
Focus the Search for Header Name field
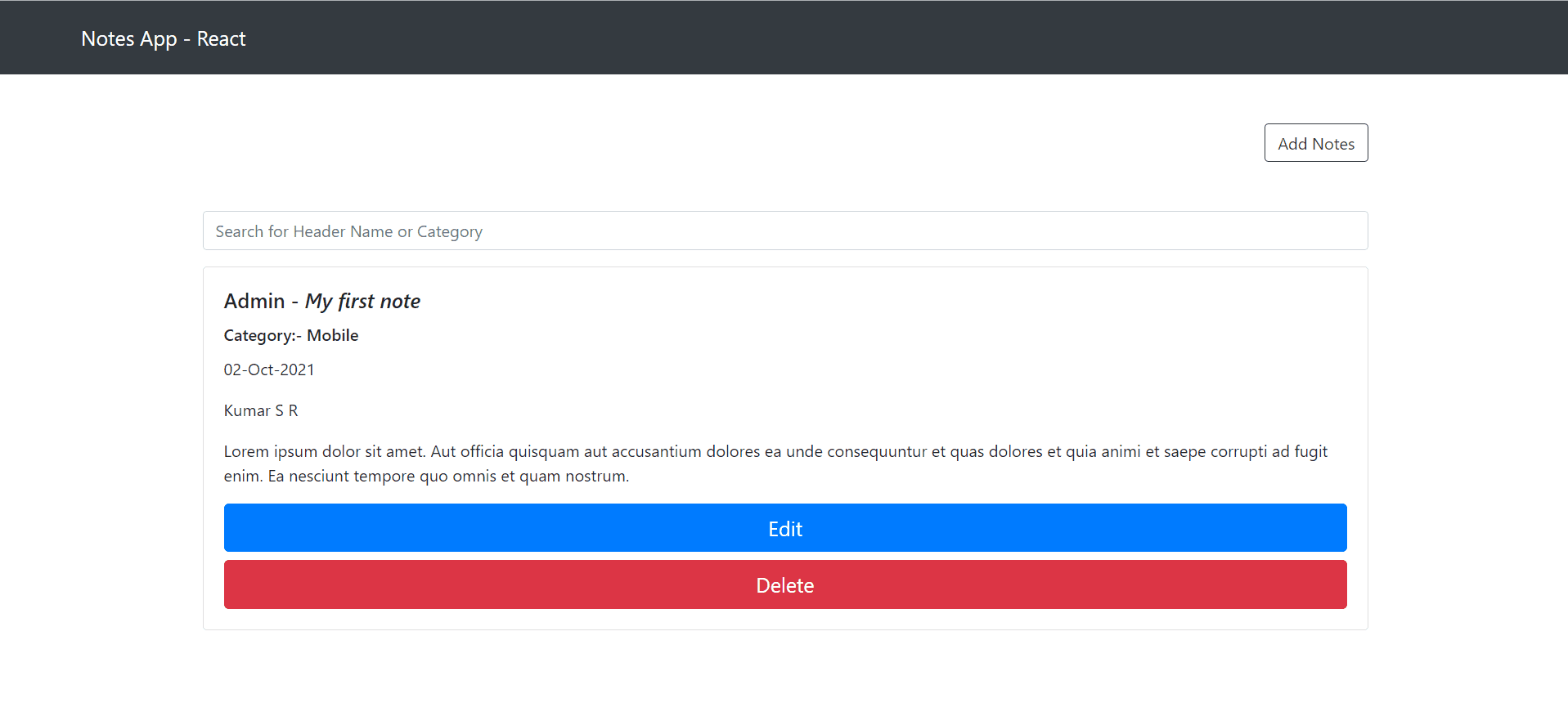785,231
